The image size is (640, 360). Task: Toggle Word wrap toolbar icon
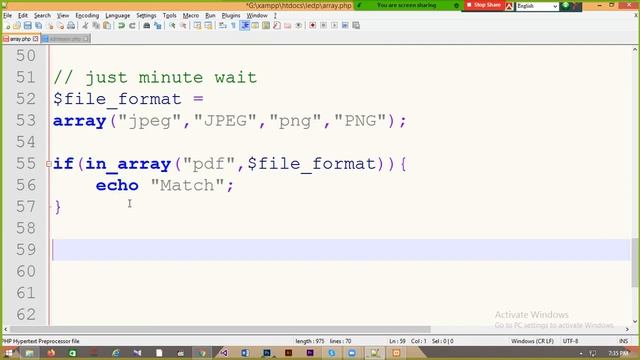tap(222, 26)
